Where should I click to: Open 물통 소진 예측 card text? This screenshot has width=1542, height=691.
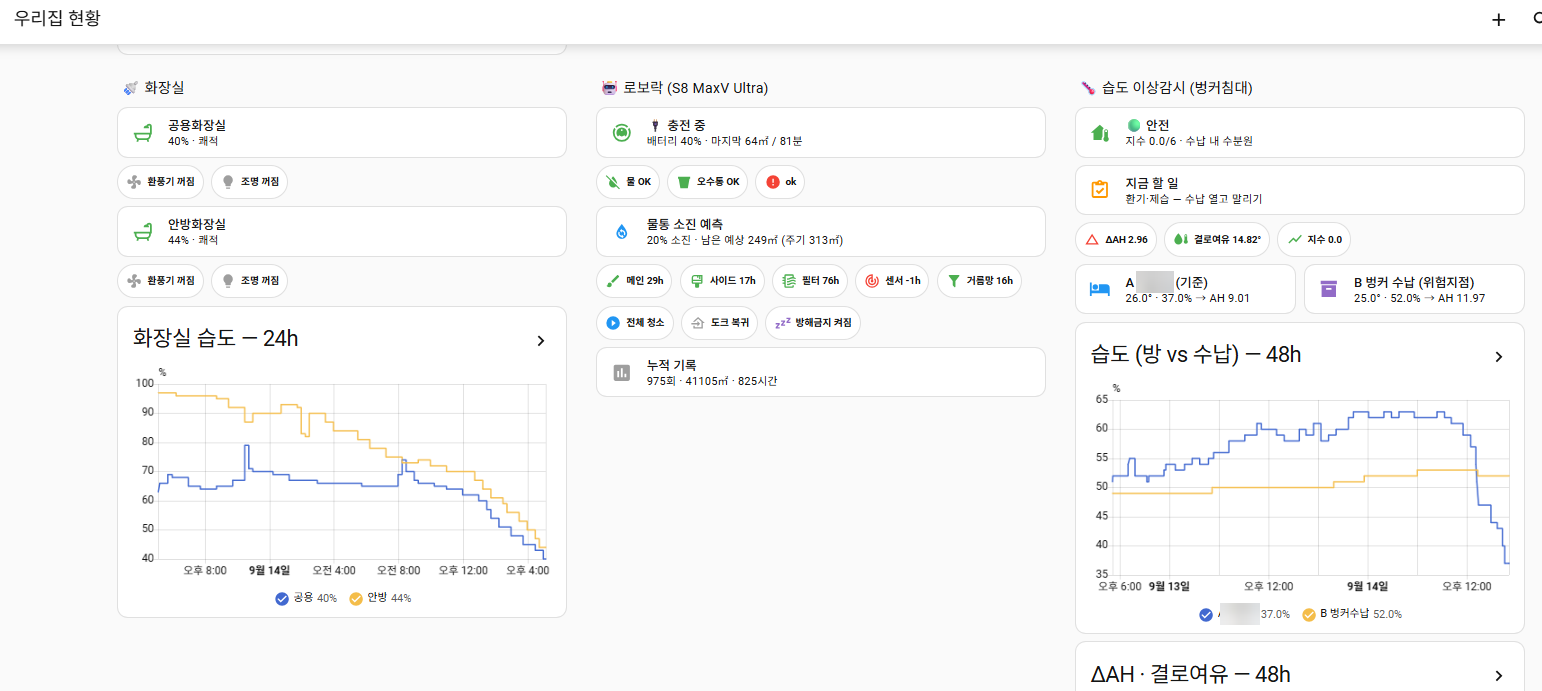pyautogui.click(x=746, y=232)
